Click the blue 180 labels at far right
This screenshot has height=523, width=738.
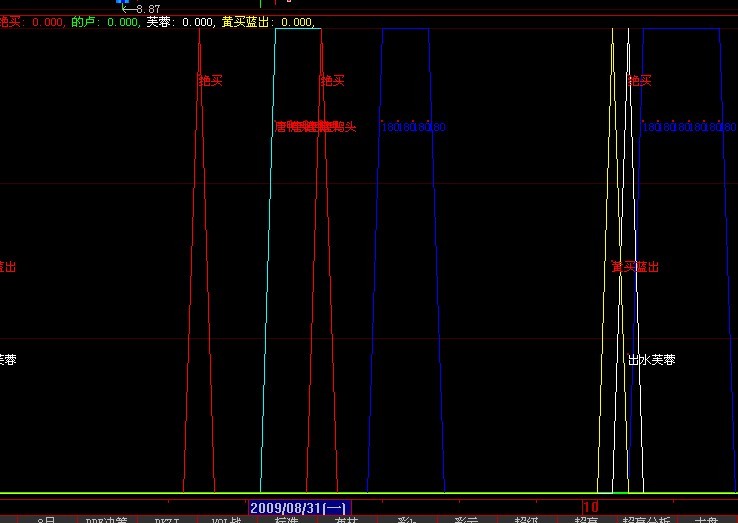tap(692, 127)
